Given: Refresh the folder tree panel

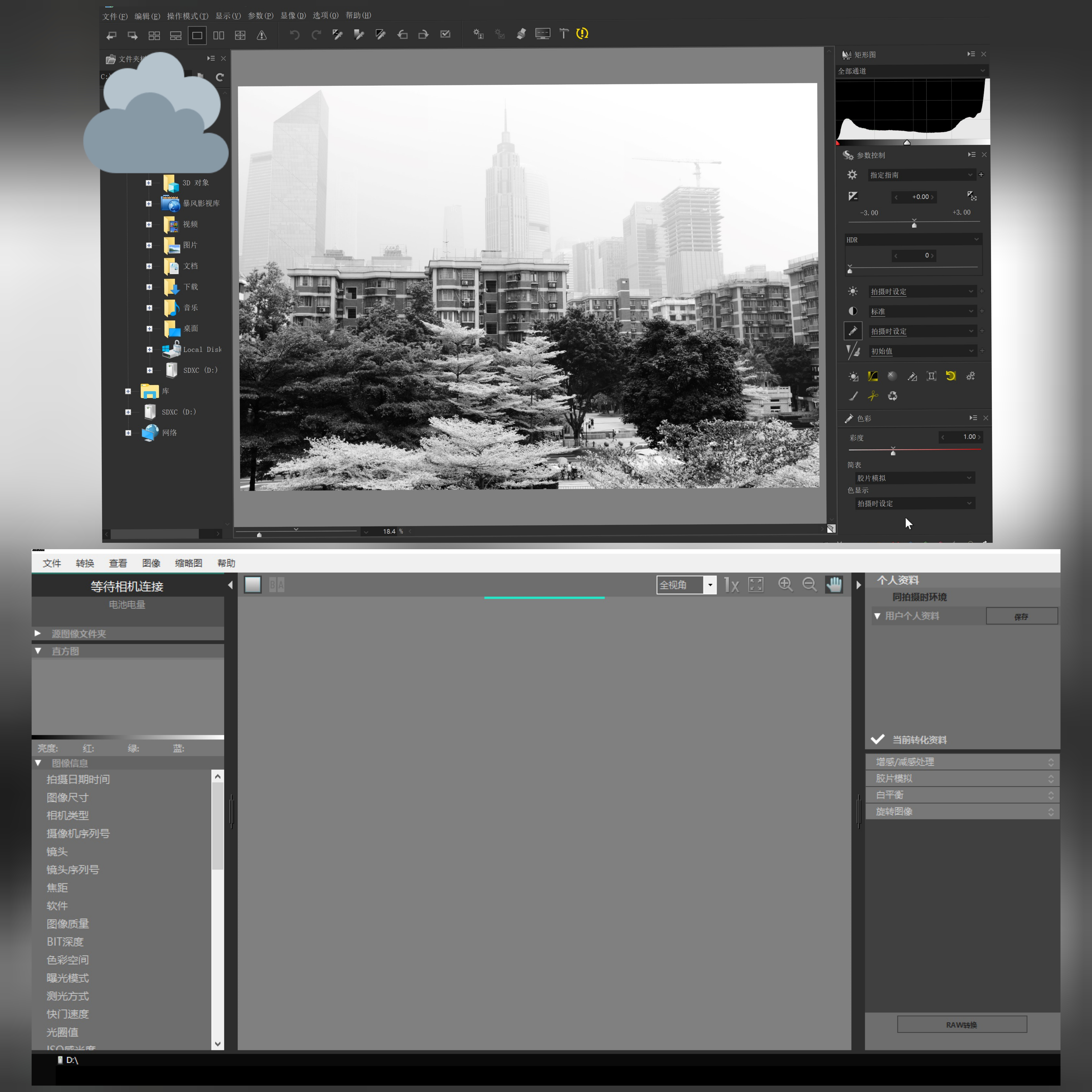Looking at the screenshot, I should pyautogui.click(x=220, y=77).
